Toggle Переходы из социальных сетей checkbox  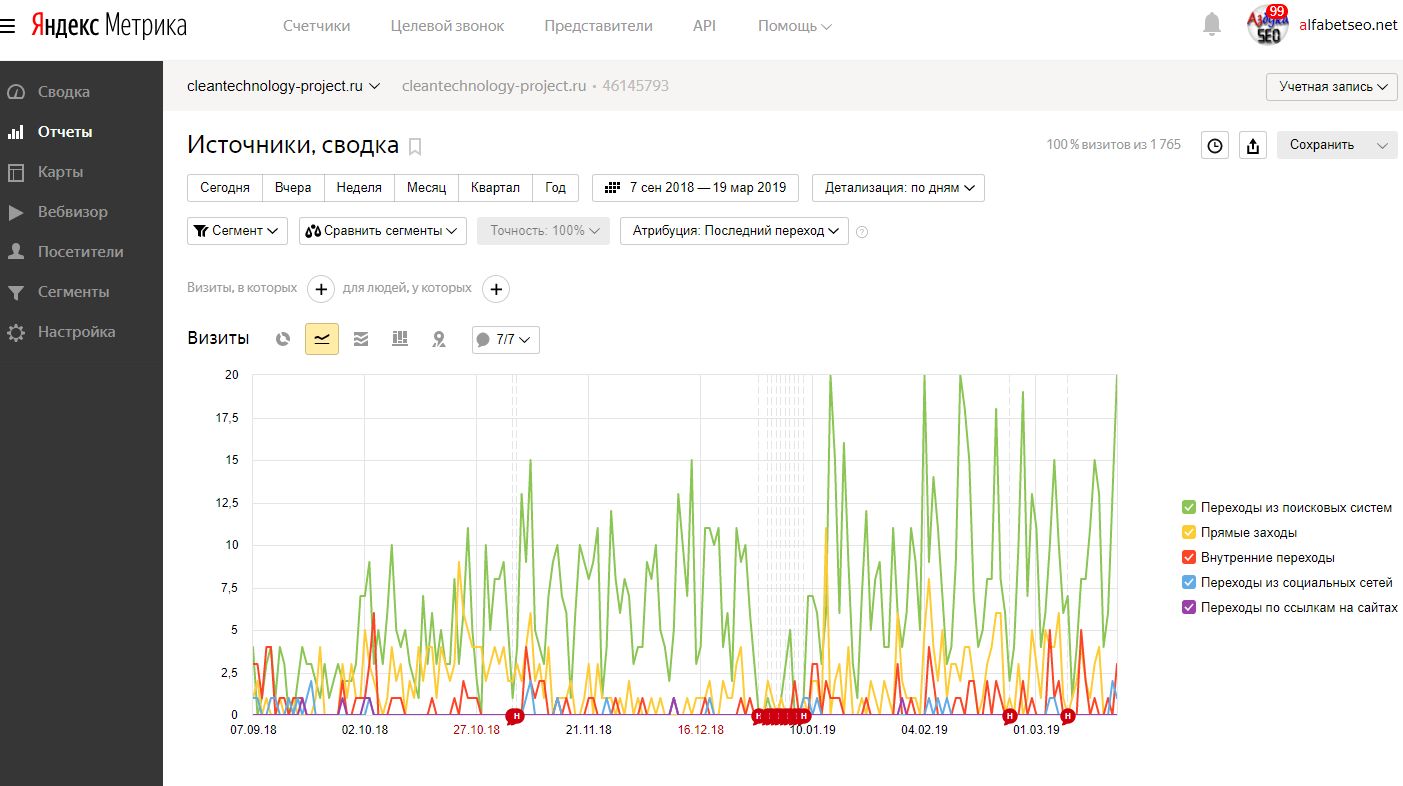[x=1189, y=583]
